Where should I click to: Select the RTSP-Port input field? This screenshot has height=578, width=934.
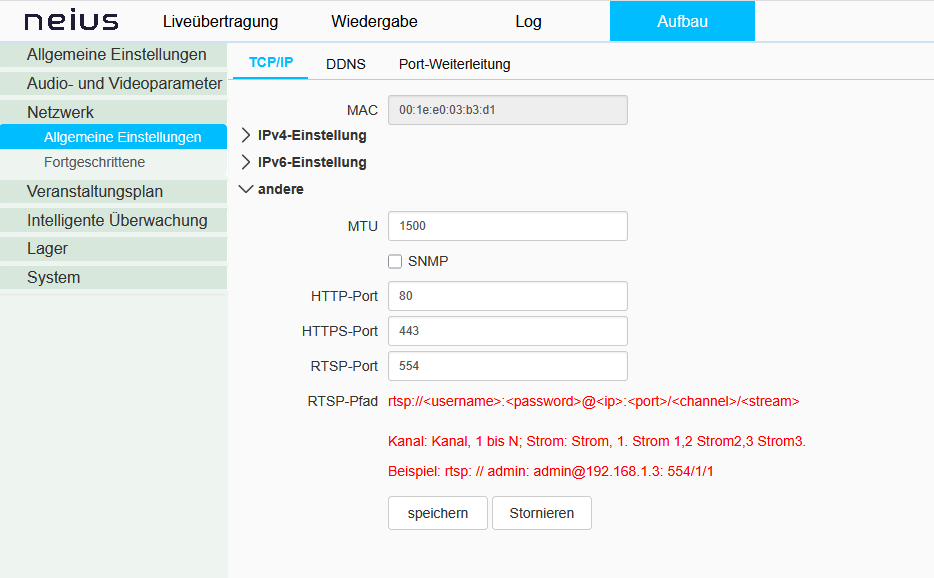pos(507,366)
